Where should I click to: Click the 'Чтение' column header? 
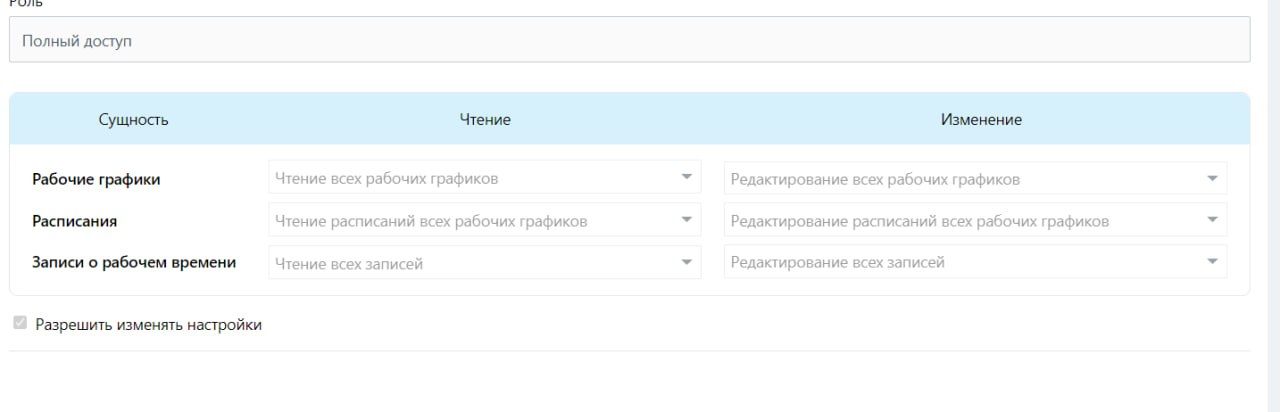point(485,120)
